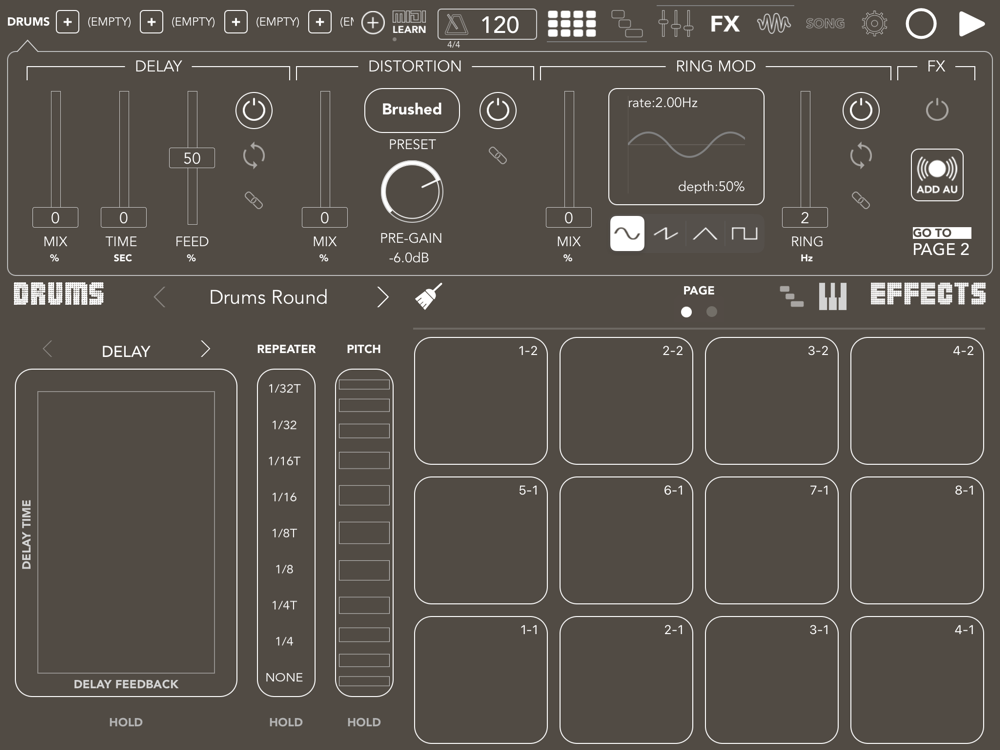The width and height of the screenshot is (1000, 750).
Task: Go to previous drum kit preset
Action: pos(159,297)
